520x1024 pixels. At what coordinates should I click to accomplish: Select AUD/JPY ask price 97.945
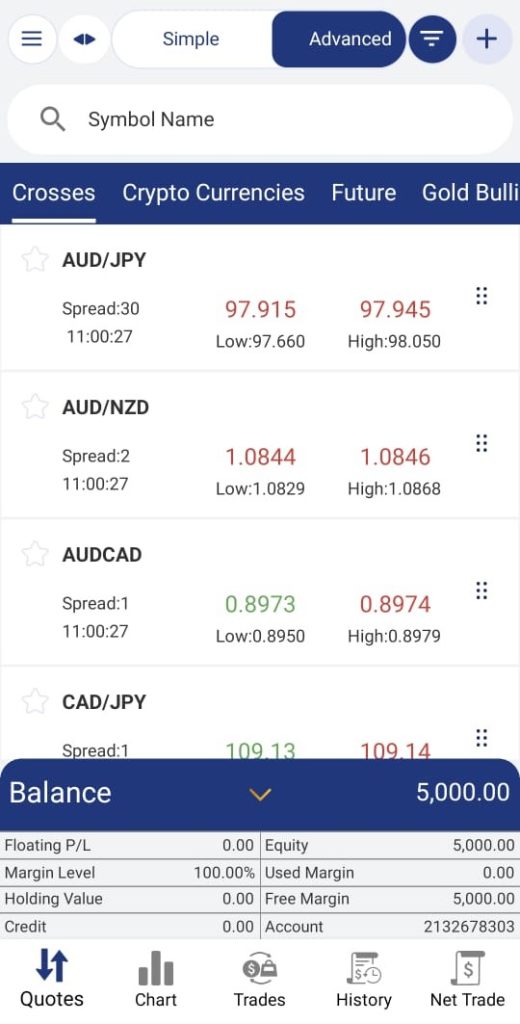[395, 309]
